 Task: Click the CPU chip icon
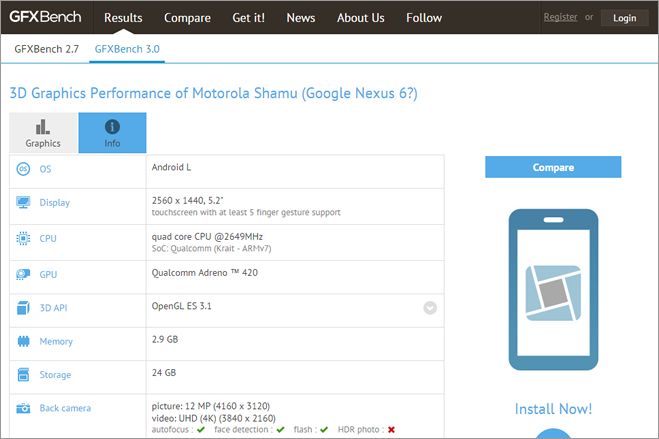[23, 239]
